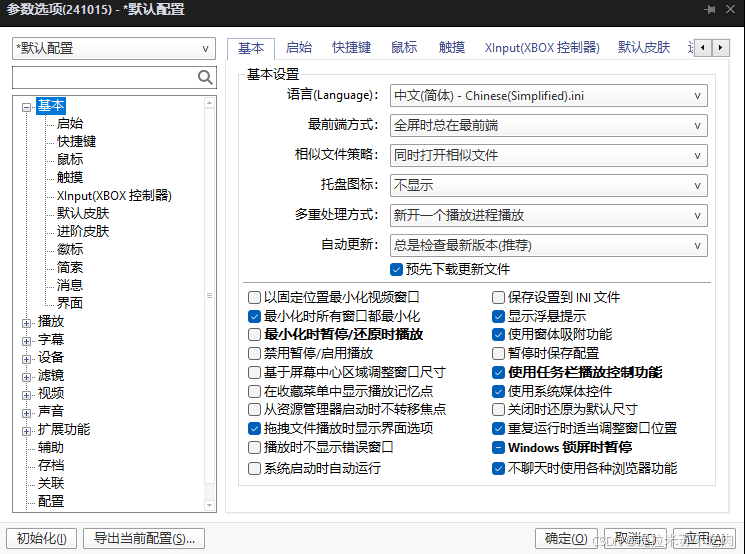
Task: Toggle Windows 锁屏时暂停 checkbox
Action: coord(498,448)
